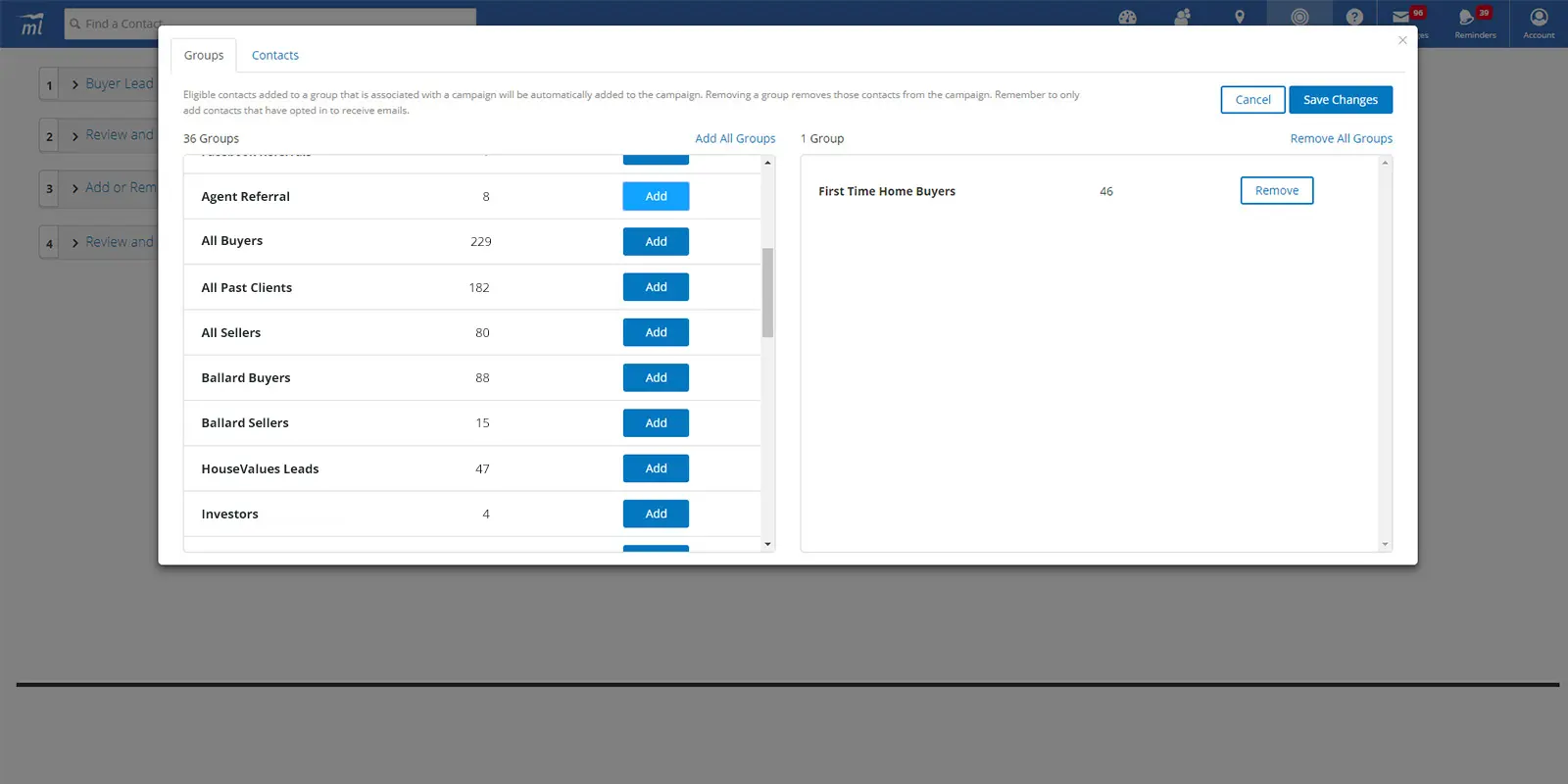
Task: Add the All Past Clients group
Action: coord(656,287)
